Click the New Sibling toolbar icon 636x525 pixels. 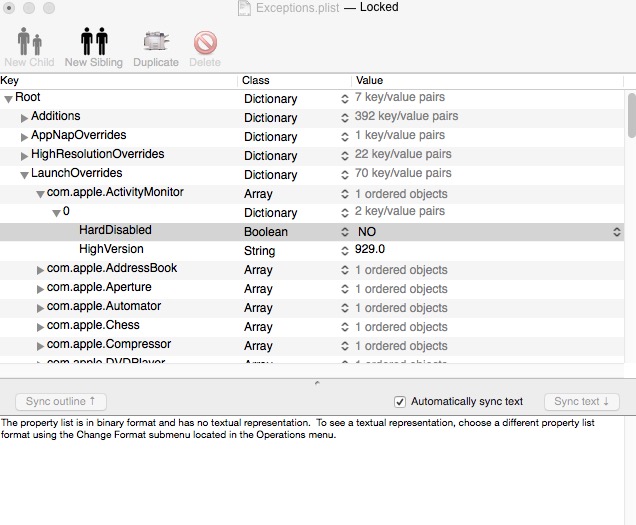coord(94,41)
